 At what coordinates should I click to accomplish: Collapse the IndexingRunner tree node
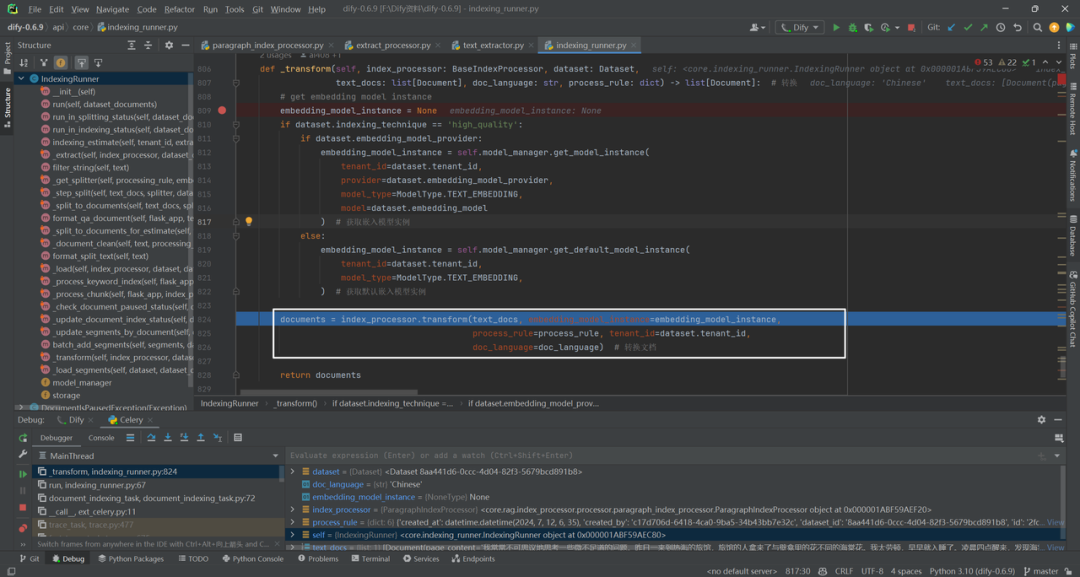21,79
